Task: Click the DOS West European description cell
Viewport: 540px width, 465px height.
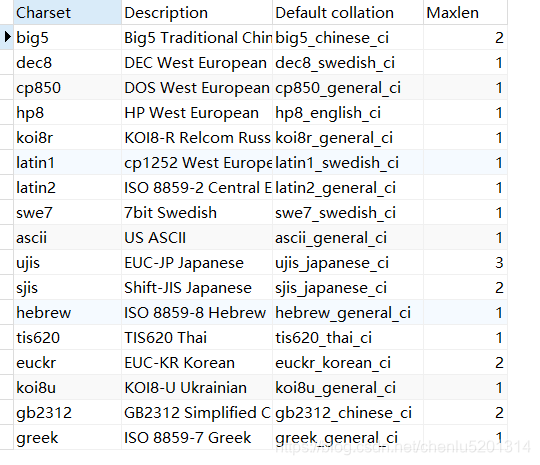Action: 197,87
